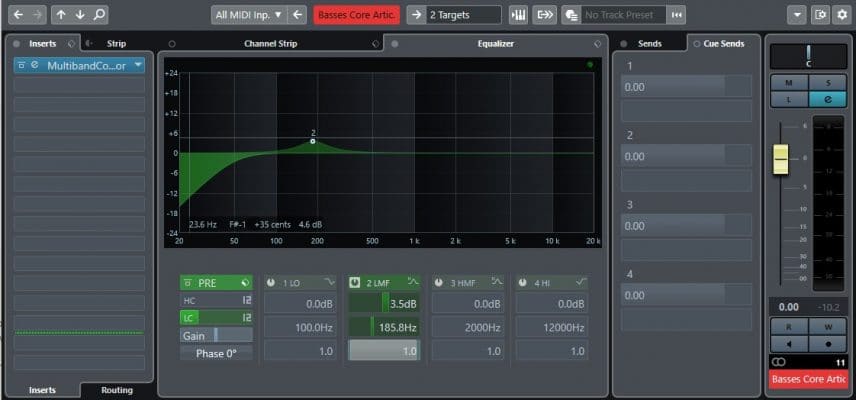Click the 2000Hz frequency field of band 3

[468, 327]
